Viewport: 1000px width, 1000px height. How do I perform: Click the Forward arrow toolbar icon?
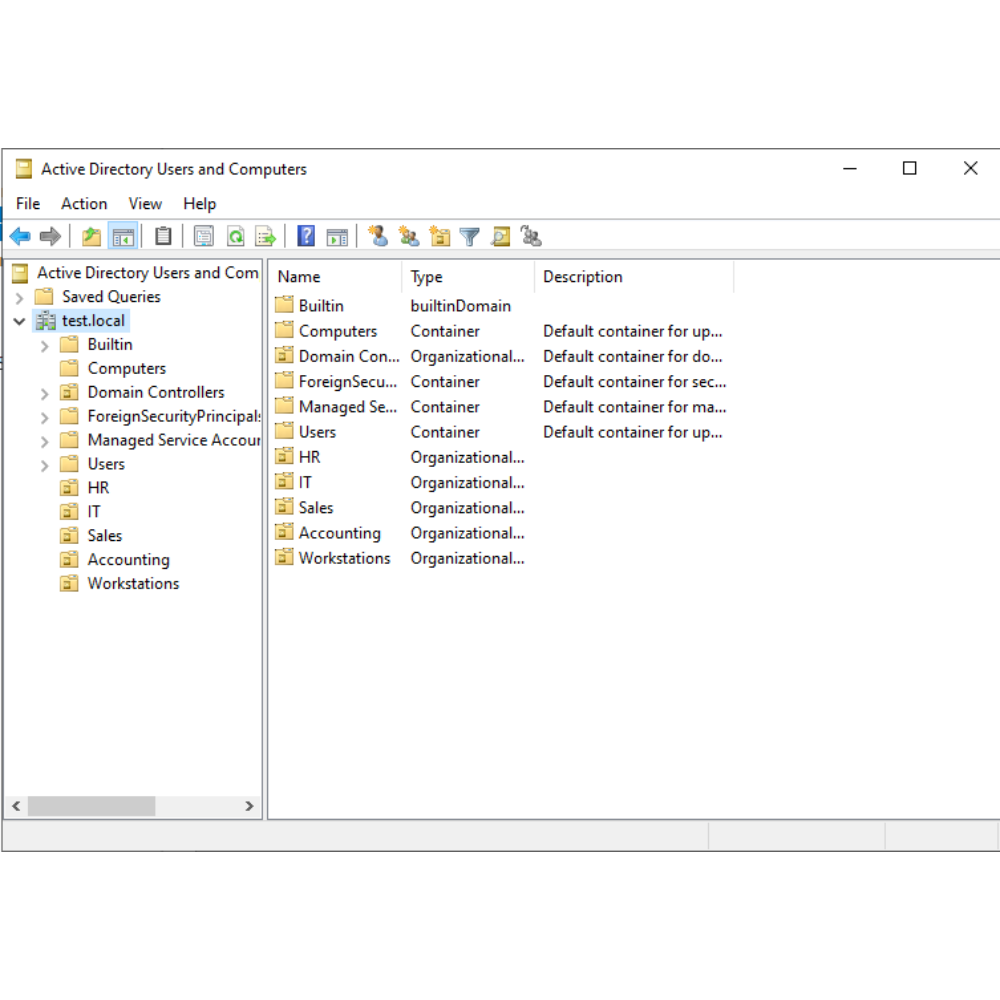click(x=50, y=237)
